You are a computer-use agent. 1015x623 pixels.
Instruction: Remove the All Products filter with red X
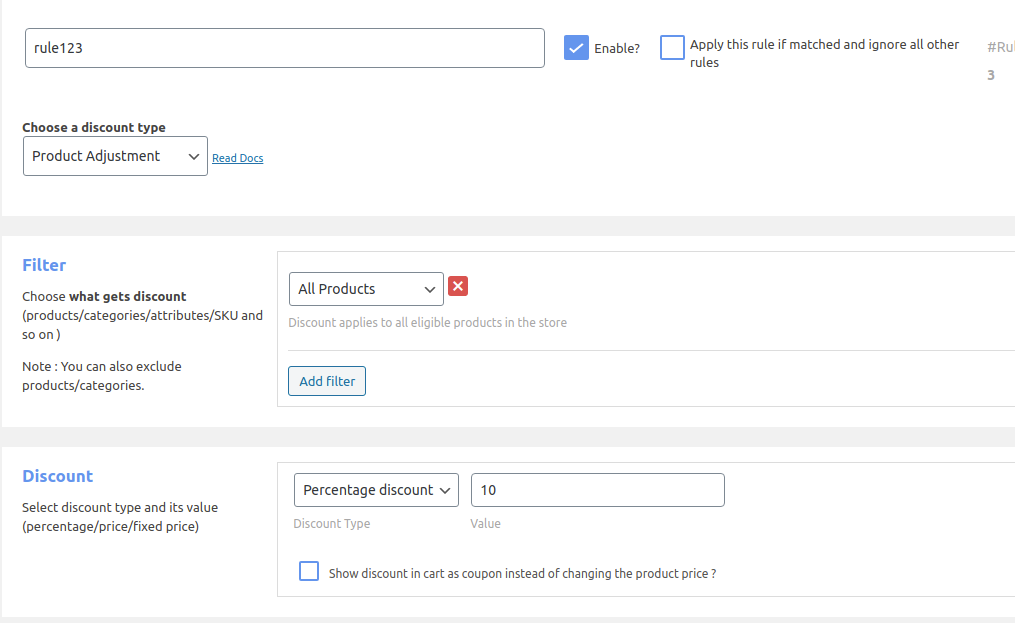pyautogui.click(x=458, y=287)
